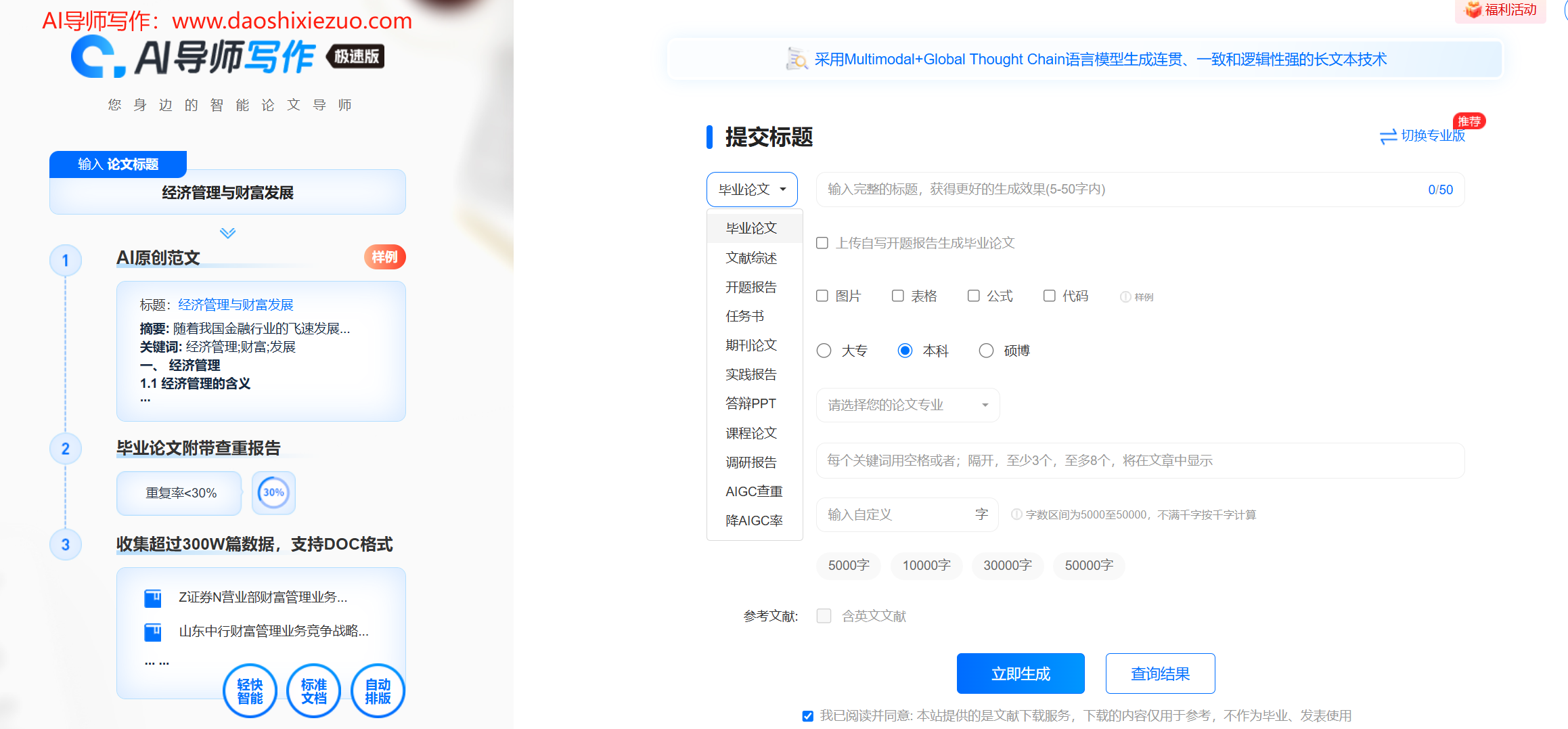This screenshot has height=729, width=1568.
Task: Choose 调研报告 from the type list
Action: point(755,462)
